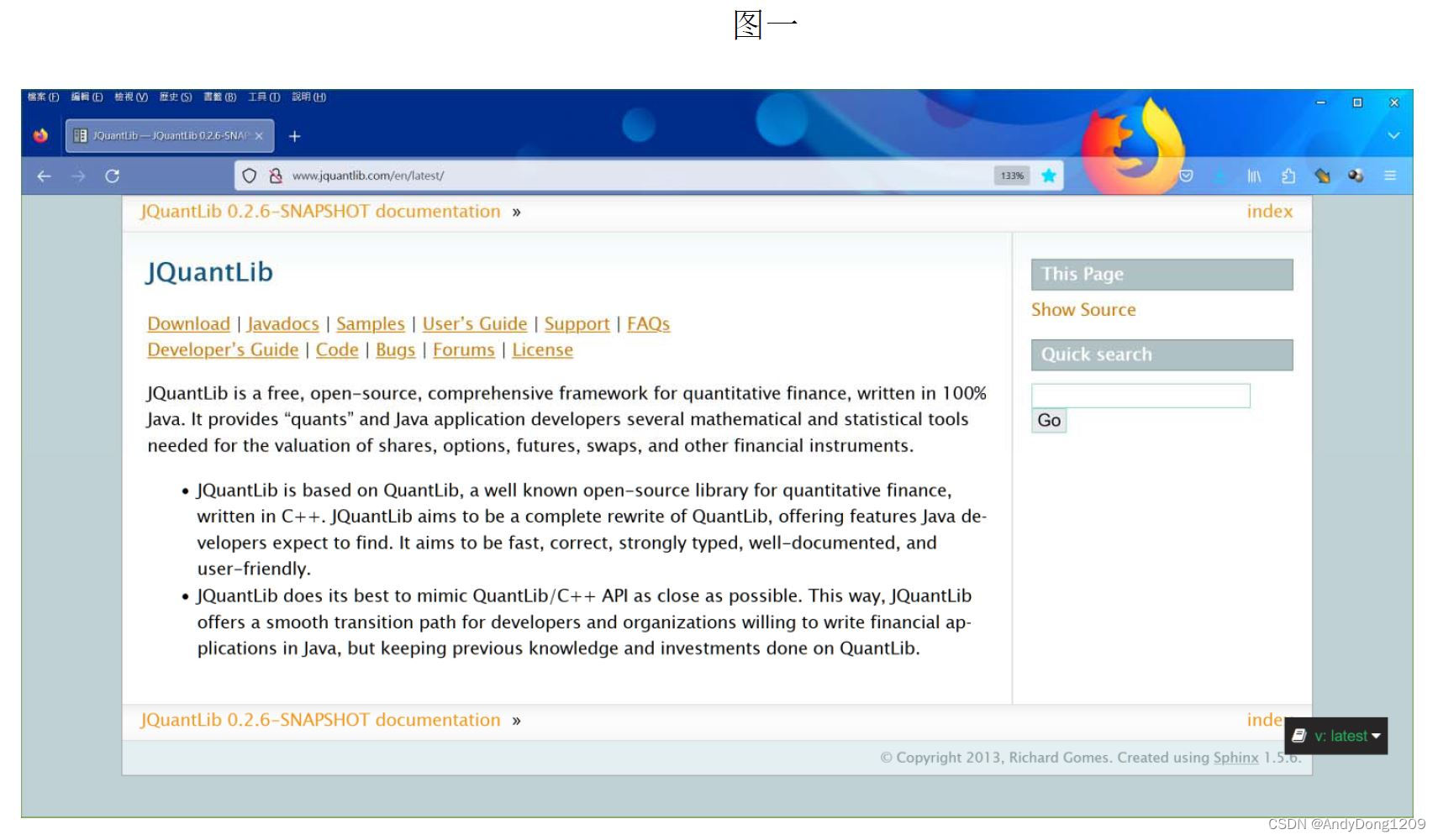Open the Code link

pos(337,350)
